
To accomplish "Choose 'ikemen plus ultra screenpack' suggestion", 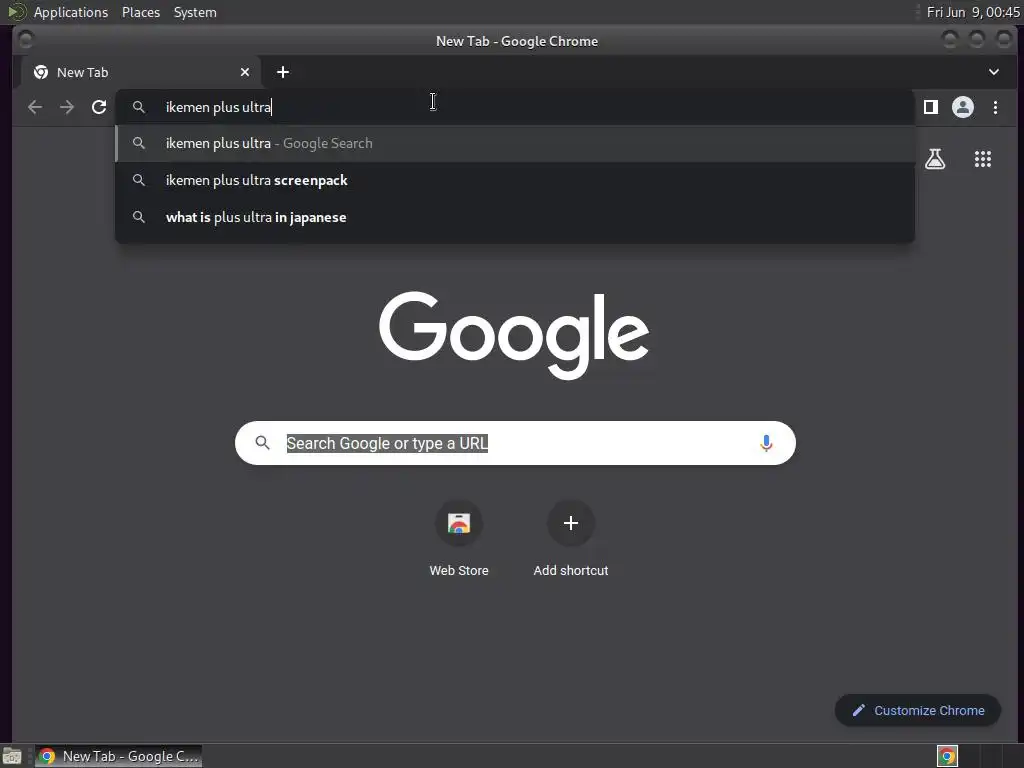I will (x=515, y=180).
